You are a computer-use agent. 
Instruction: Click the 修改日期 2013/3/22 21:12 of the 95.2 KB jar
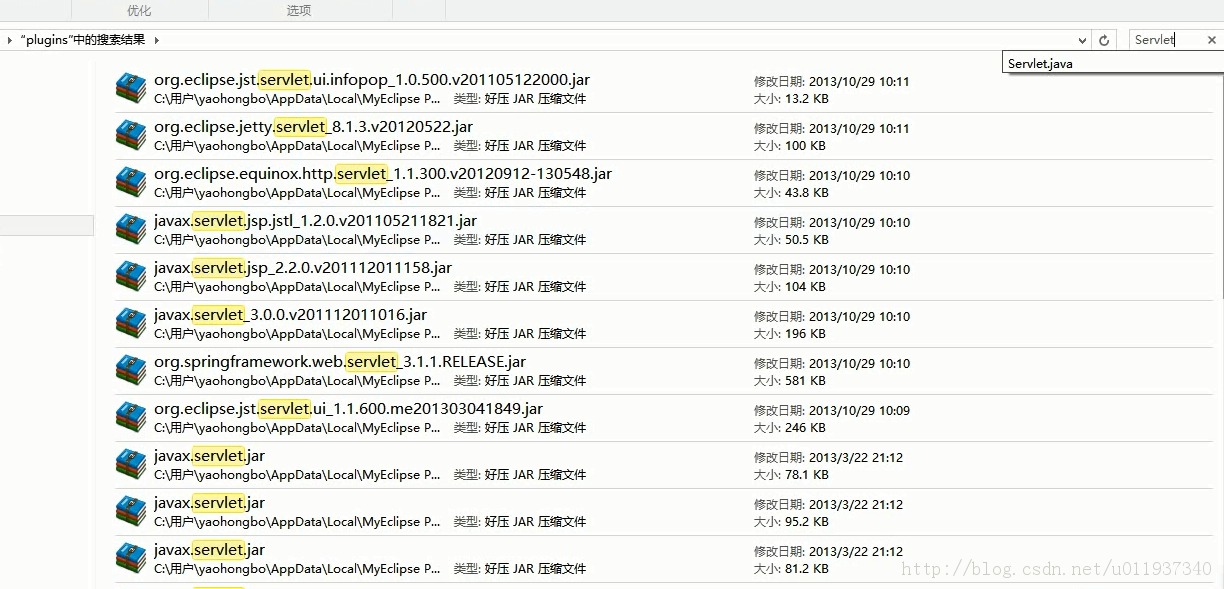pyautogui.click(x=828, y=505)
